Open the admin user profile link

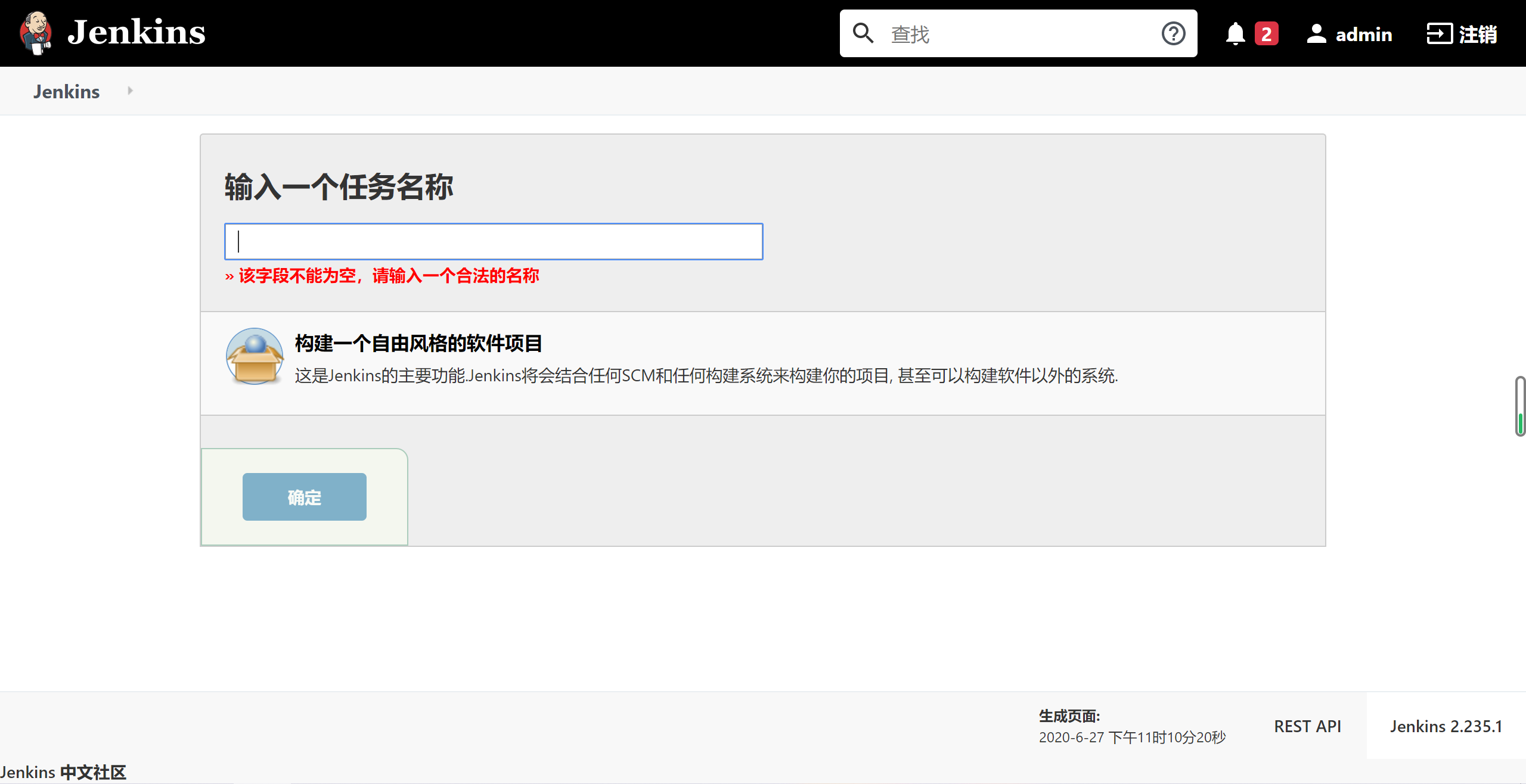(1363, 35)
